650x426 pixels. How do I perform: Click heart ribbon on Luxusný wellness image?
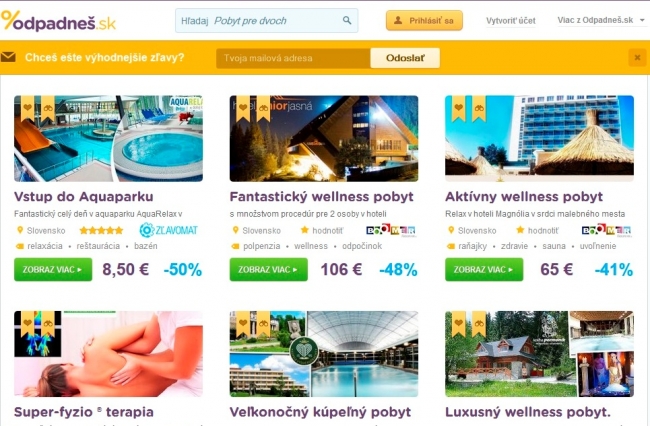pyautogui.click(x=458, y=324)
